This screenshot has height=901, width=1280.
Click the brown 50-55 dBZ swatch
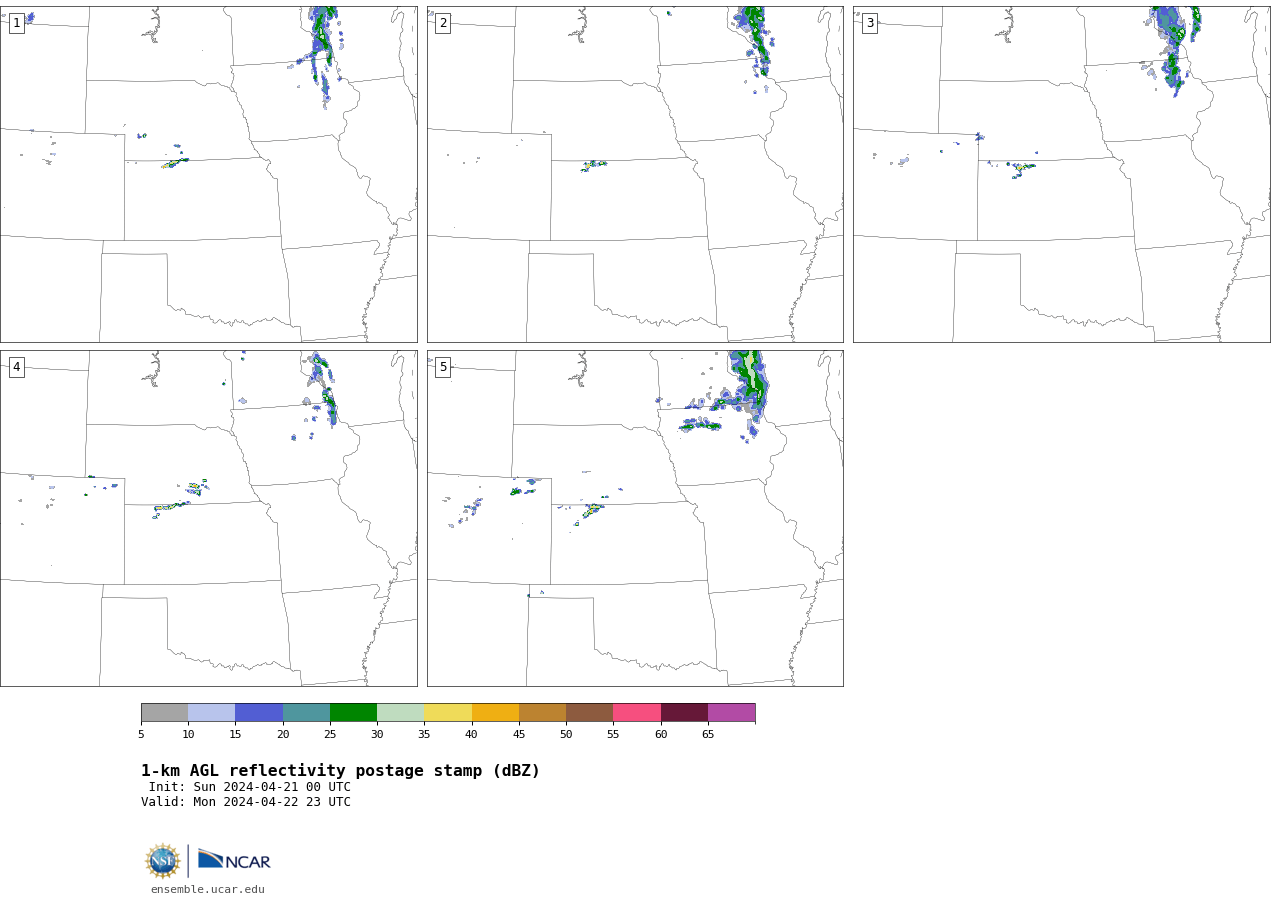tap(590, 713)
